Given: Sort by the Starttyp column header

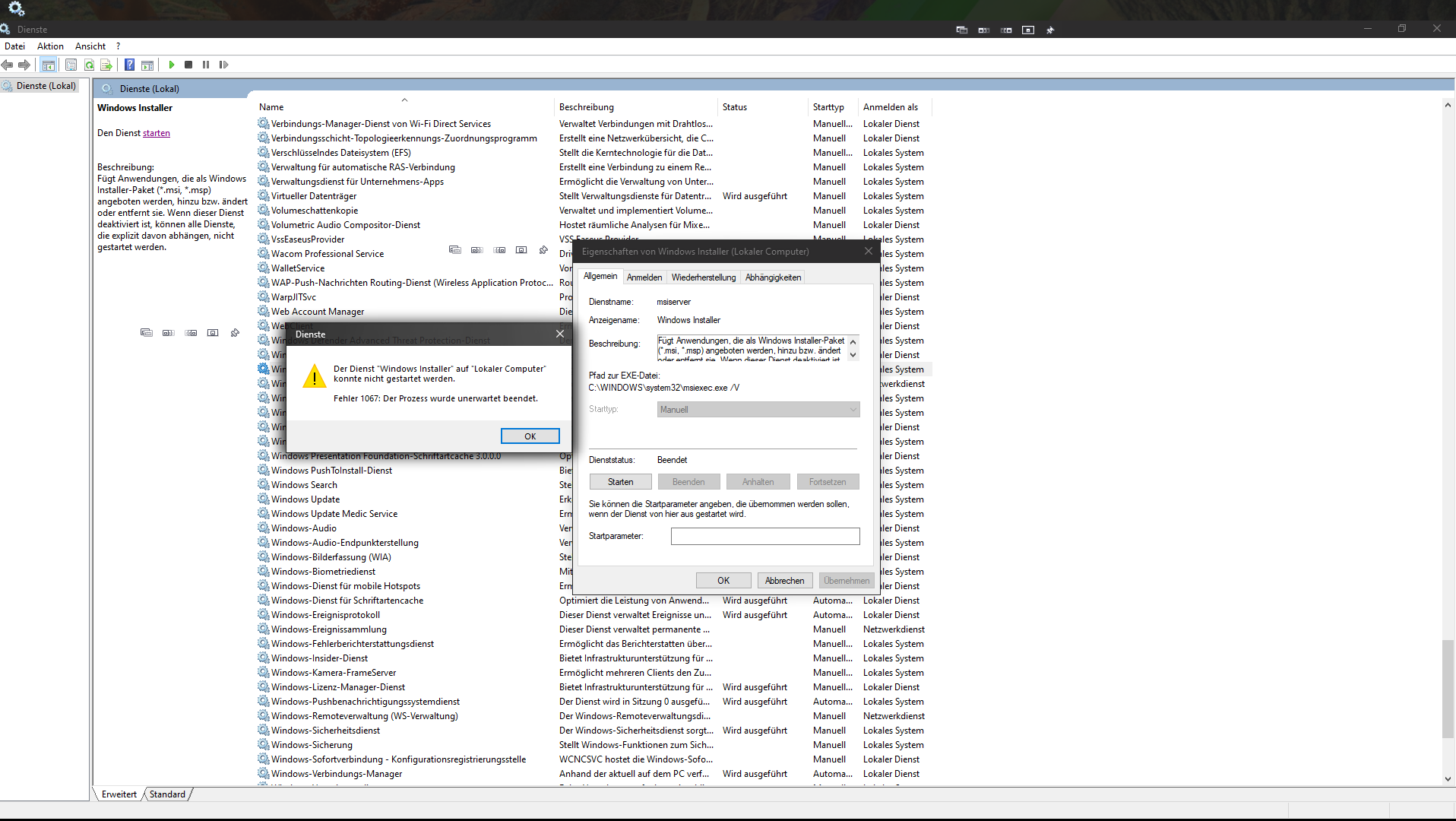Looking at the screenshot, I should click(x=834, y=106).
